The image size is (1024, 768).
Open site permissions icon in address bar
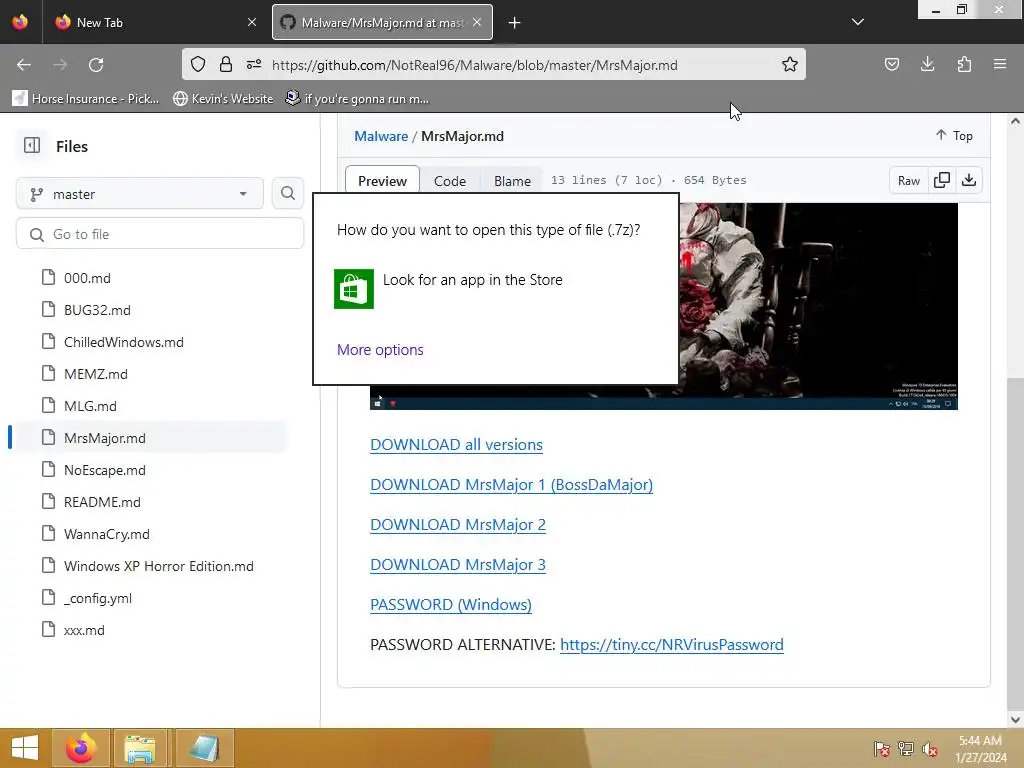pos(254,65)
